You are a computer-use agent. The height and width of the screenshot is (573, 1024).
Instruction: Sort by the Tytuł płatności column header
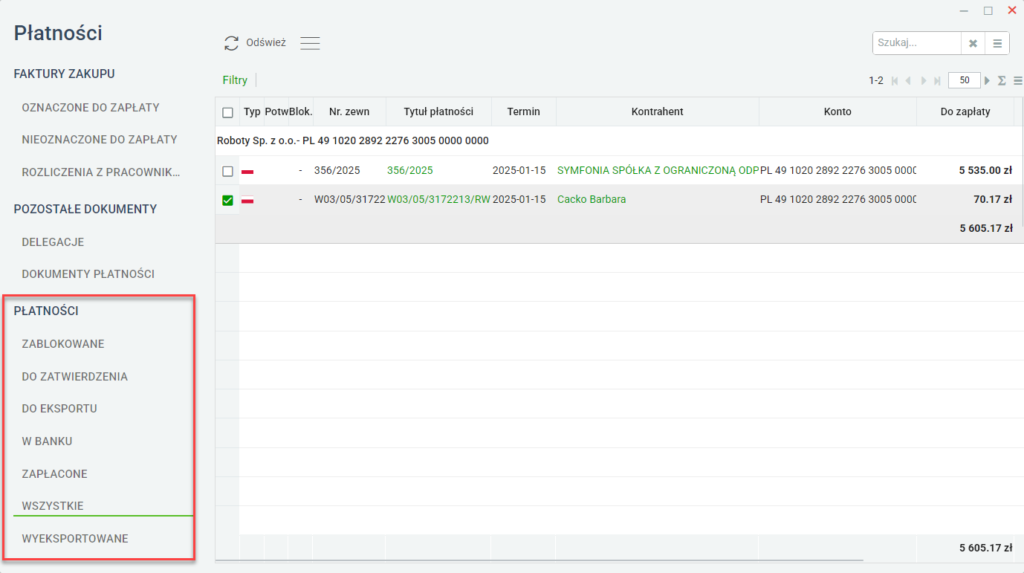click(438, 112)
